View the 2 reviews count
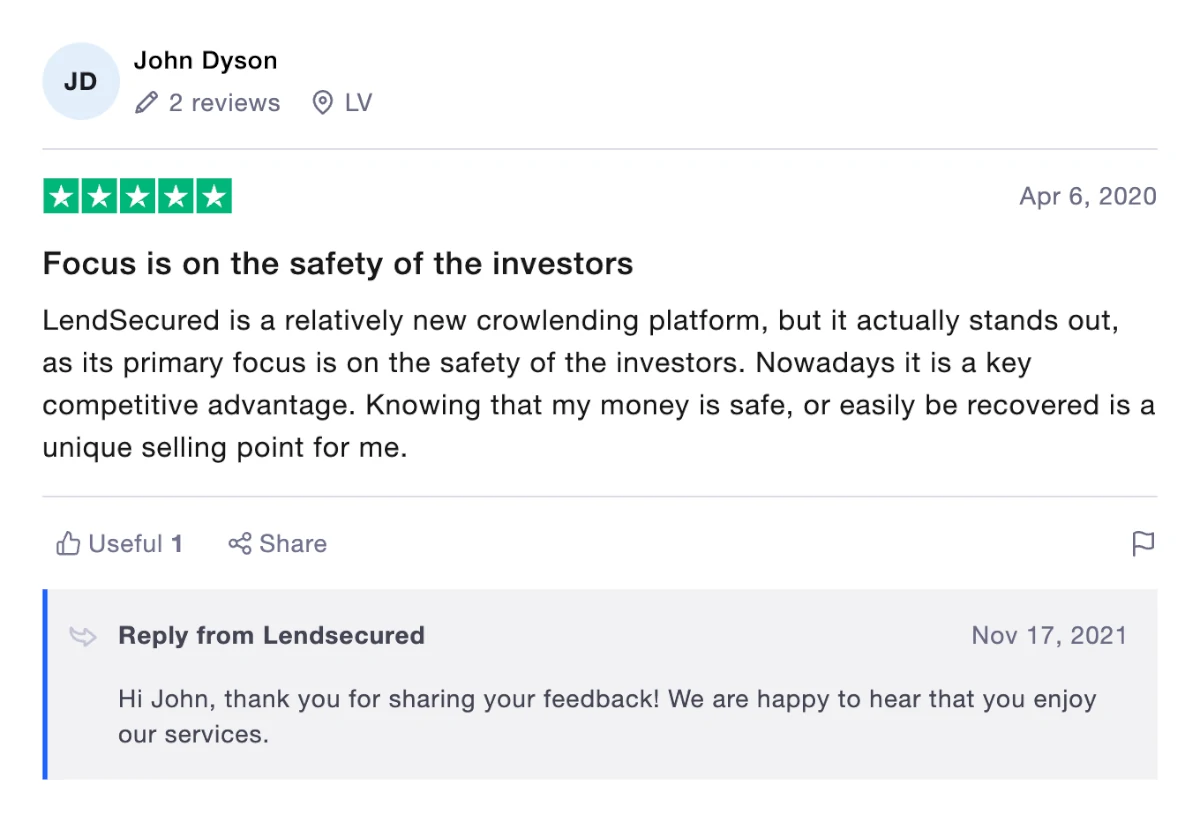Viewport: 1200px width, 822px height. (224, 103)
